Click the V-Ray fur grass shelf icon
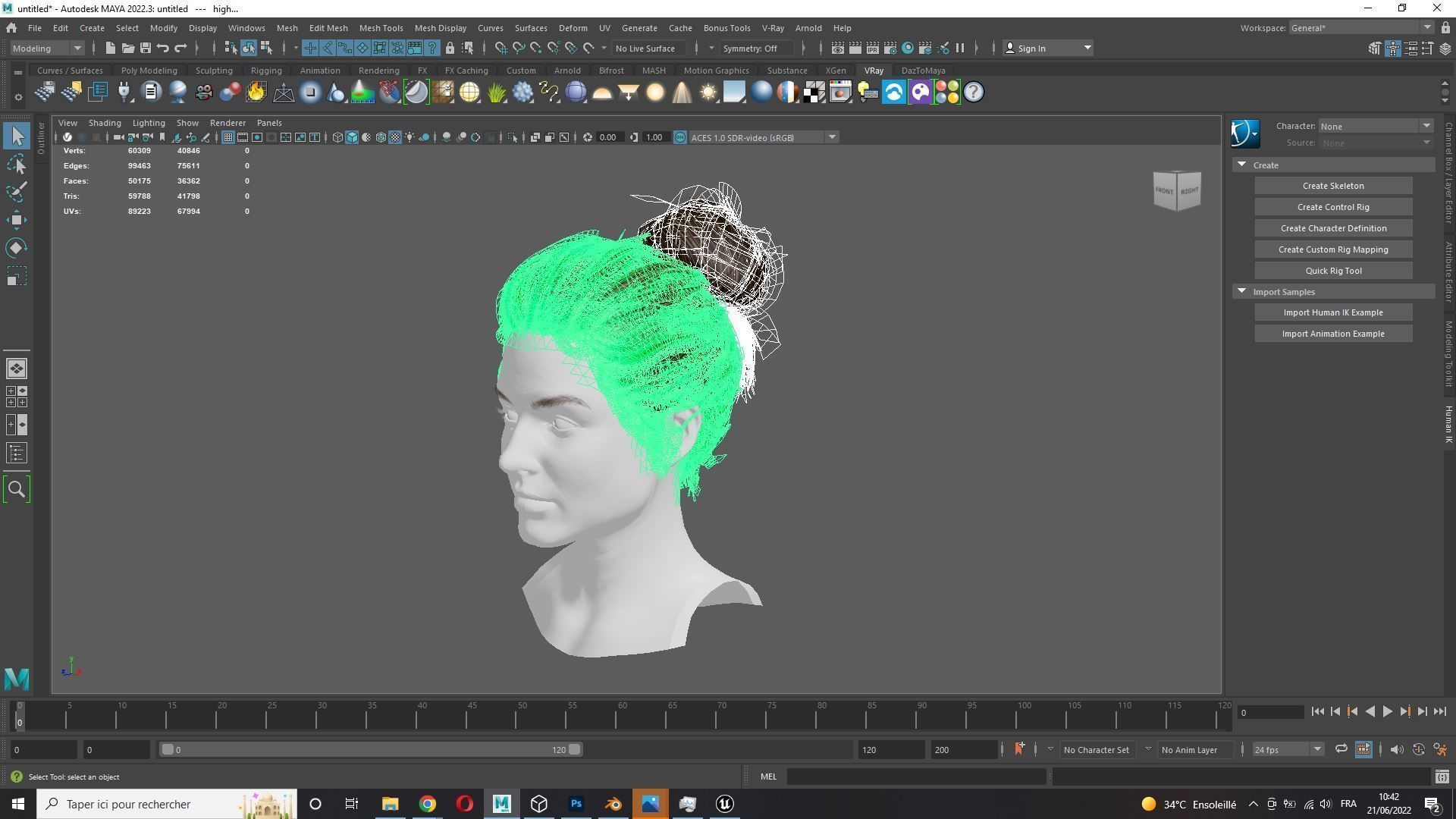 496,93
